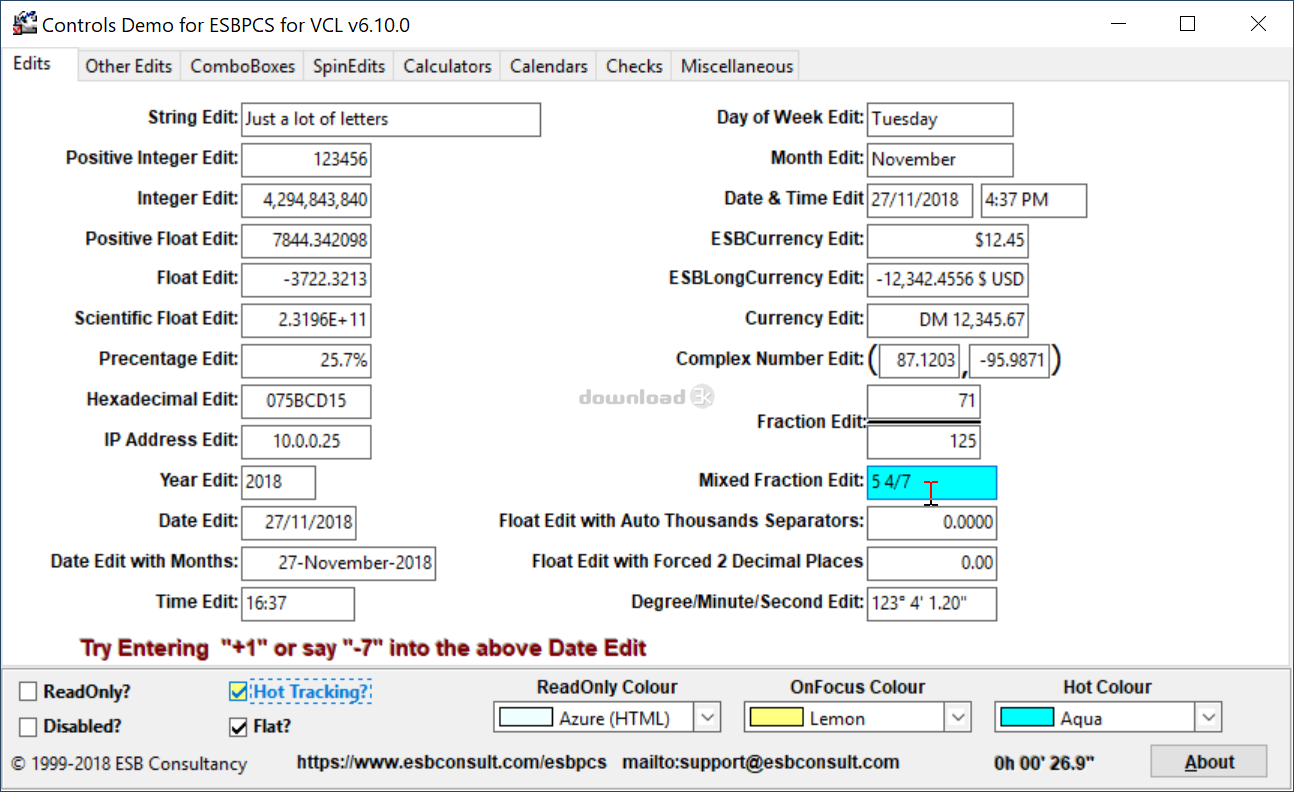The height and width of the screenshot is (792, 1294).
Task: Click the support@esbconsult.com mailto link
Action: point(761,762)
